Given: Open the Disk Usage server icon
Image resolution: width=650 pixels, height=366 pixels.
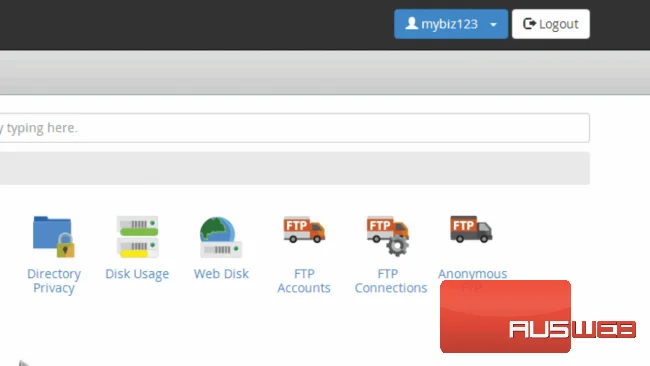Looking at the screenshot, I should (x=137, y=237).
